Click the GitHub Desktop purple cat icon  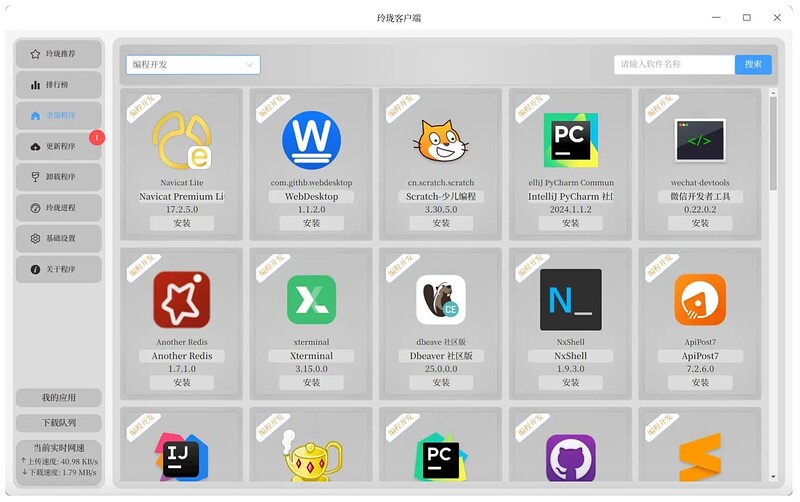[x=570, y=458]
